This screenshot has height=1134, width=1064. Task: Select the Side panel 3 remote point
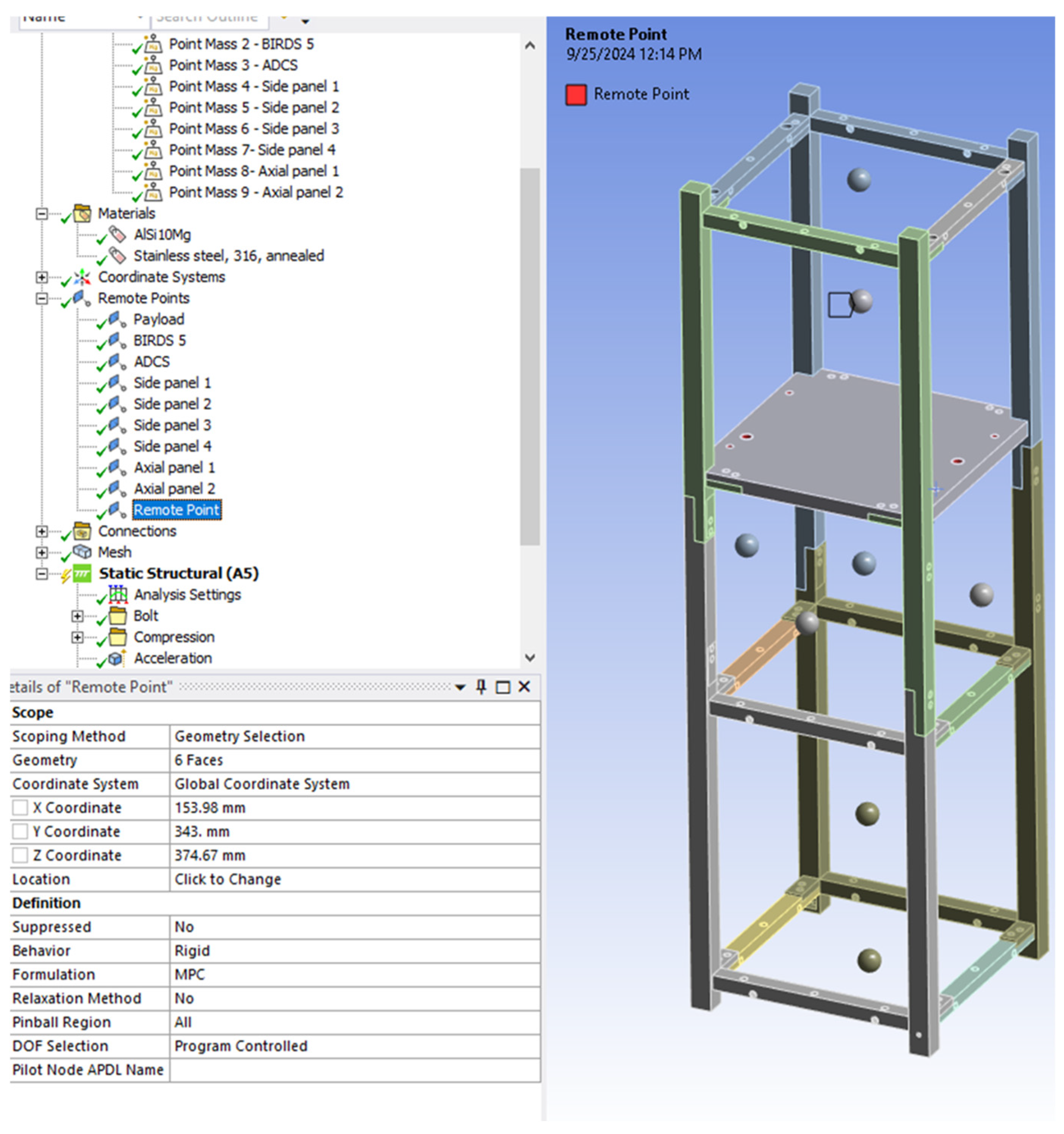[172, 425]
